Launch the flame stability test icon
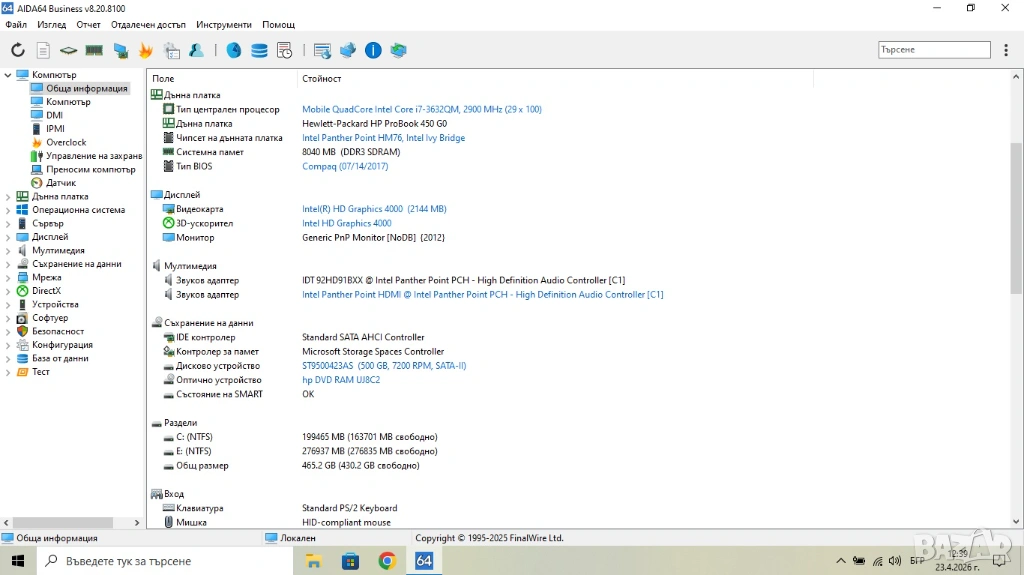The height and width of the screenshot is (575, 1024). point(146,50)
